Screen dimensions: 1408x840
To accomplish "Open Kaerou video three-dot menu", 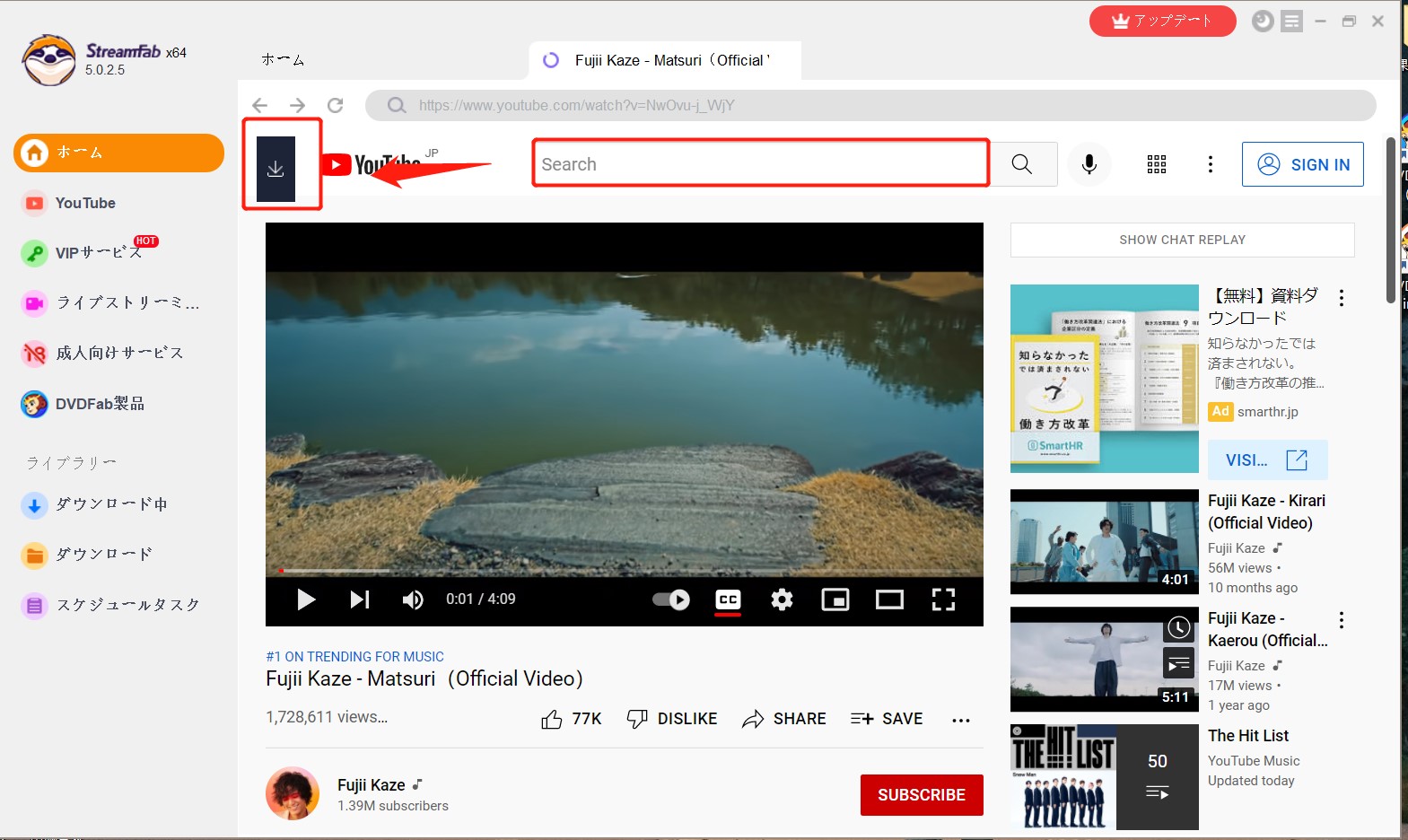I will pos(1342,620).
